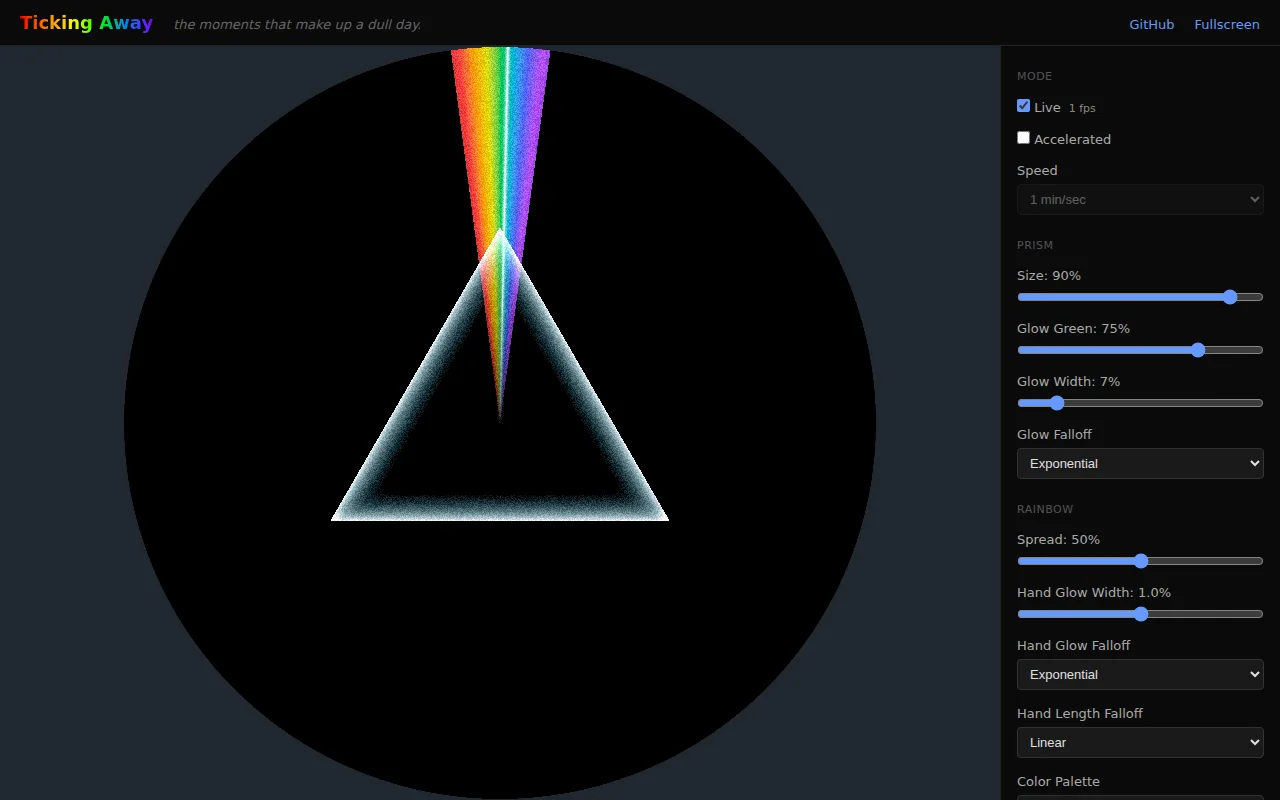Click the Ticking Away rainbow title
This screenshot has width=1280, height=800.
tap(86, 23)
